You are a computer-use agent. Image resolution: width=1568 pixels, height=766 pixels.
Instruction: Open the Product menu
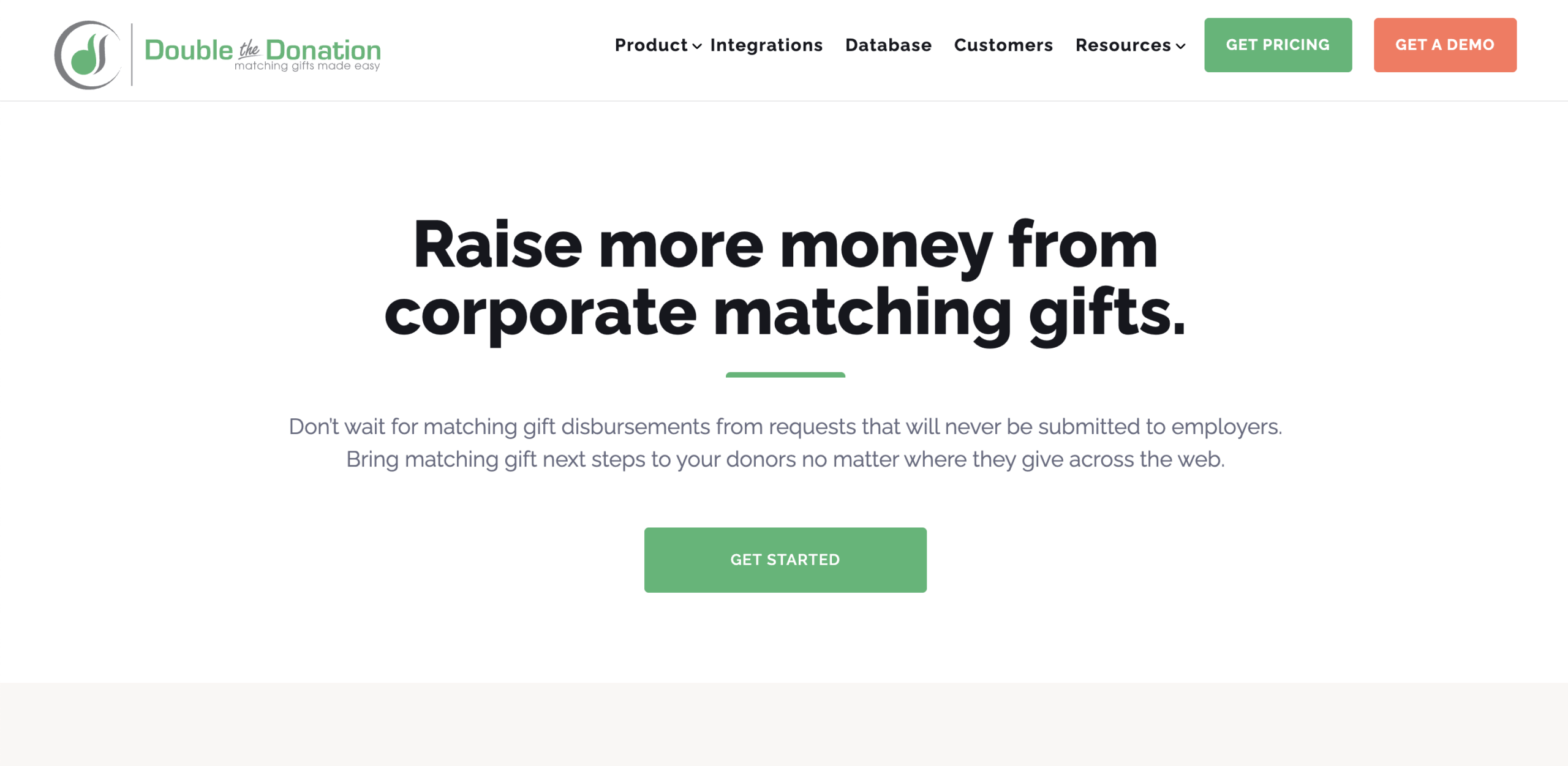pyautogui.click(x=651, y=45)
